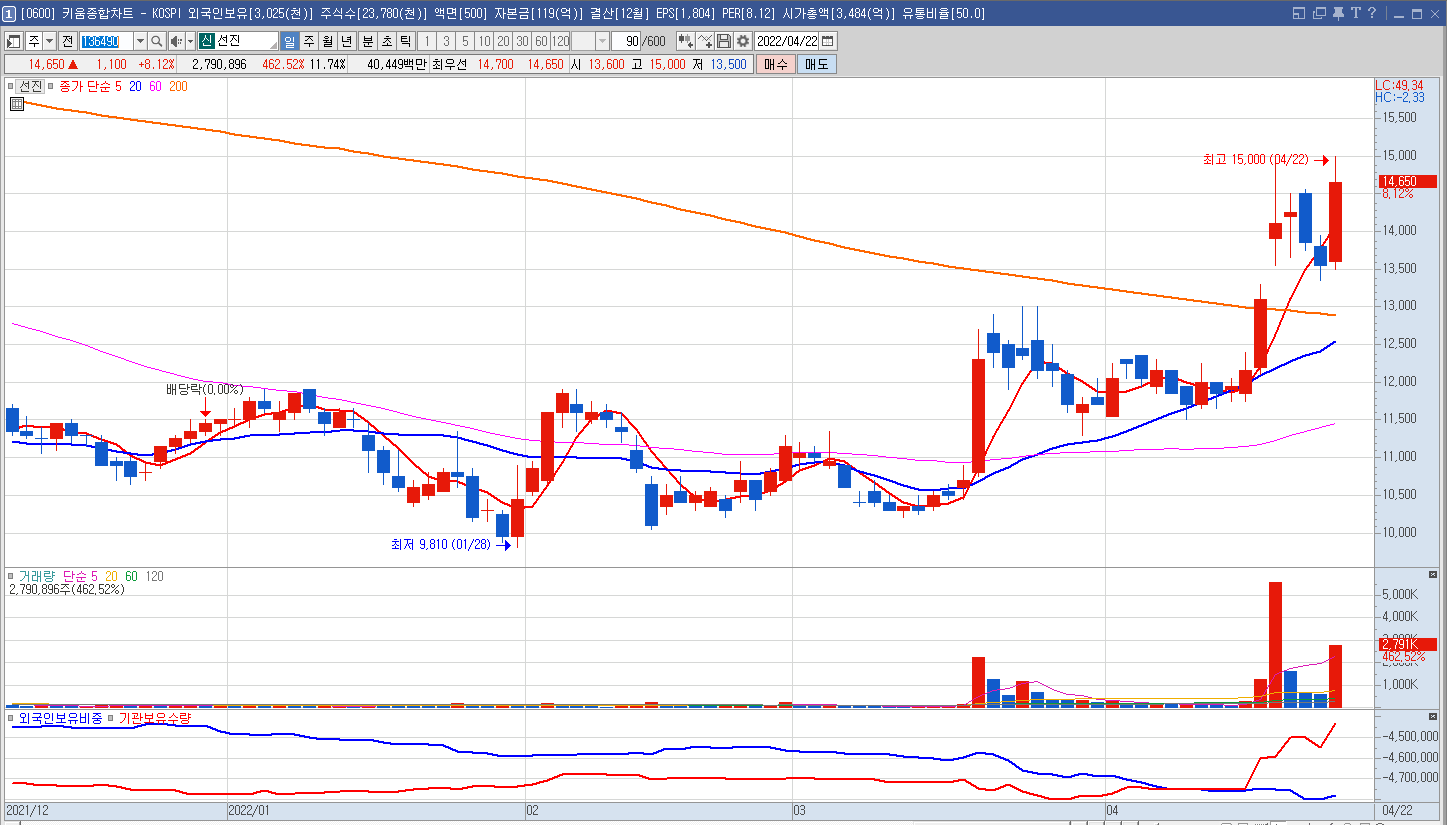Open the dropdown arrow beside the speaker icon

click(x=190, y=41)
